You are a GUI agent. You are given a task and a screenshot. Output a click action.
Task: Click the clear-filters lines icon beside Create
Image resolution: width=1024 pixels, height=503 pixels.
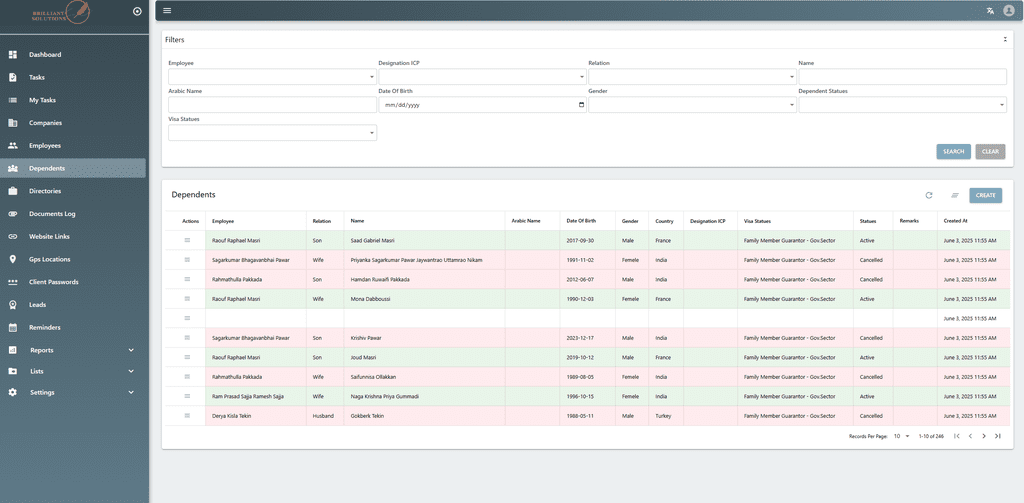click(954, 195)
